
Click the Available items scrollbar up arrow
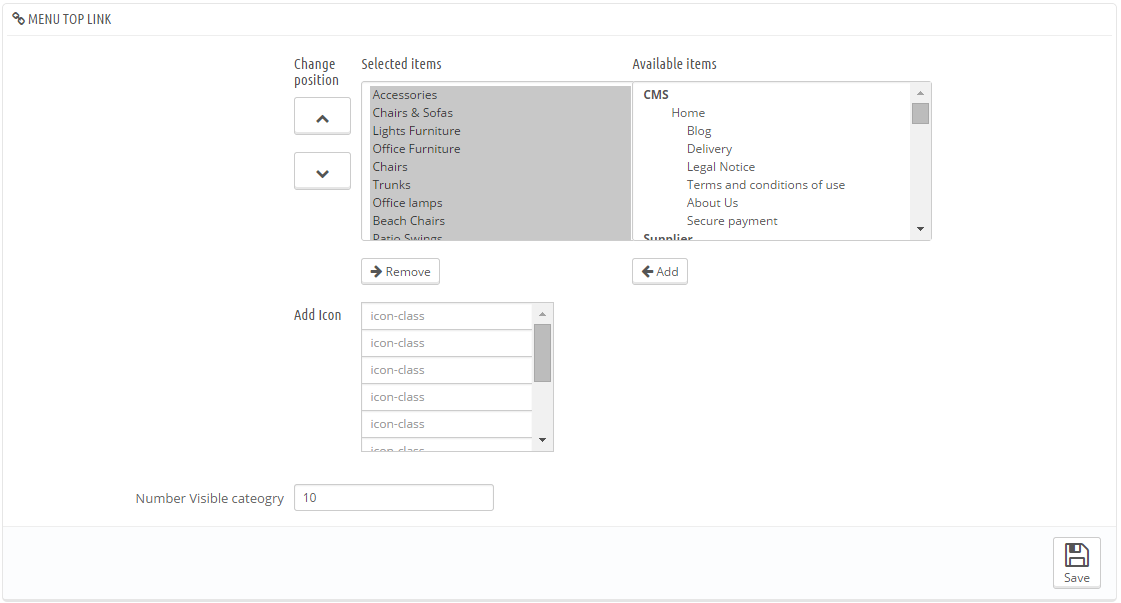coord(920,94)
